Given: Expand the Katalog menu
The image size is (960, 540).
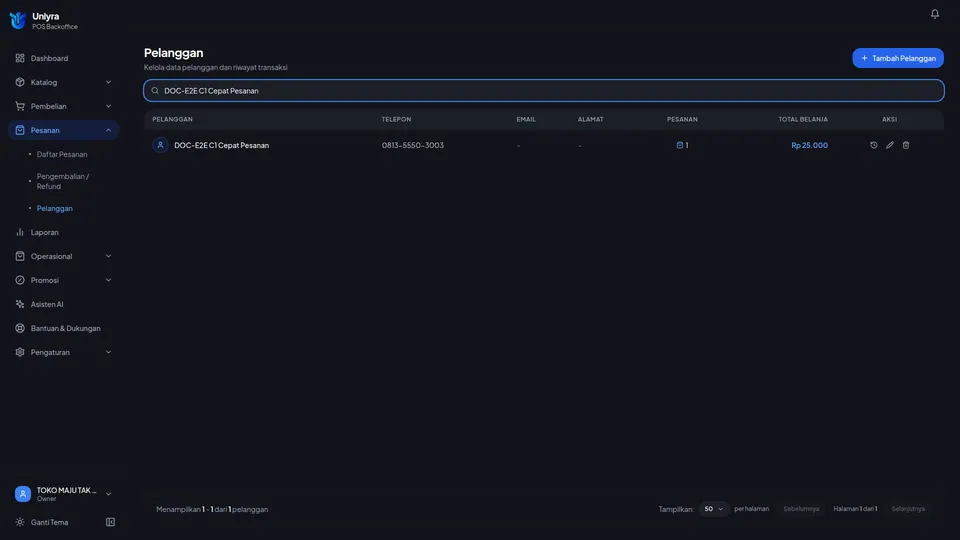Looking at the screenshot, I should (64, 82).
